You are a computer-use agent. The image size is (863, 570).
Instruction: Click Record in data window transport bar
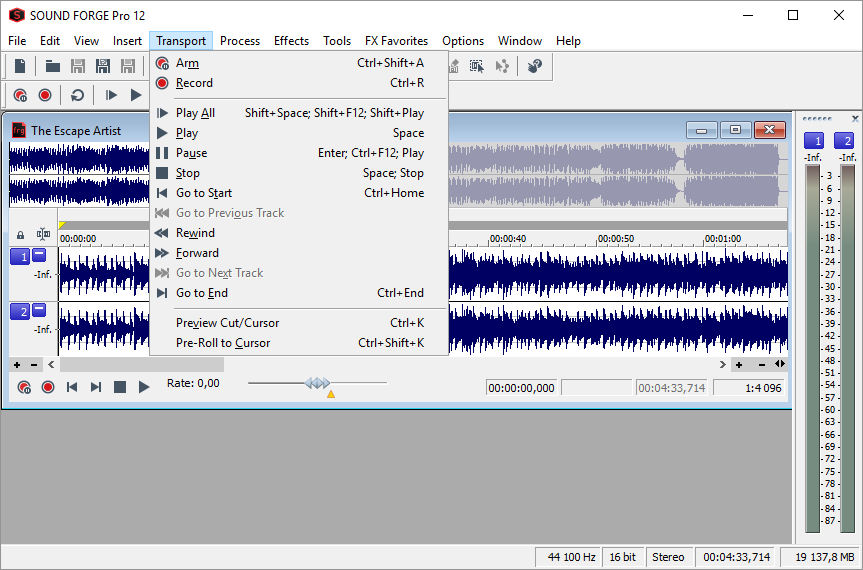[x=48, y=387]
